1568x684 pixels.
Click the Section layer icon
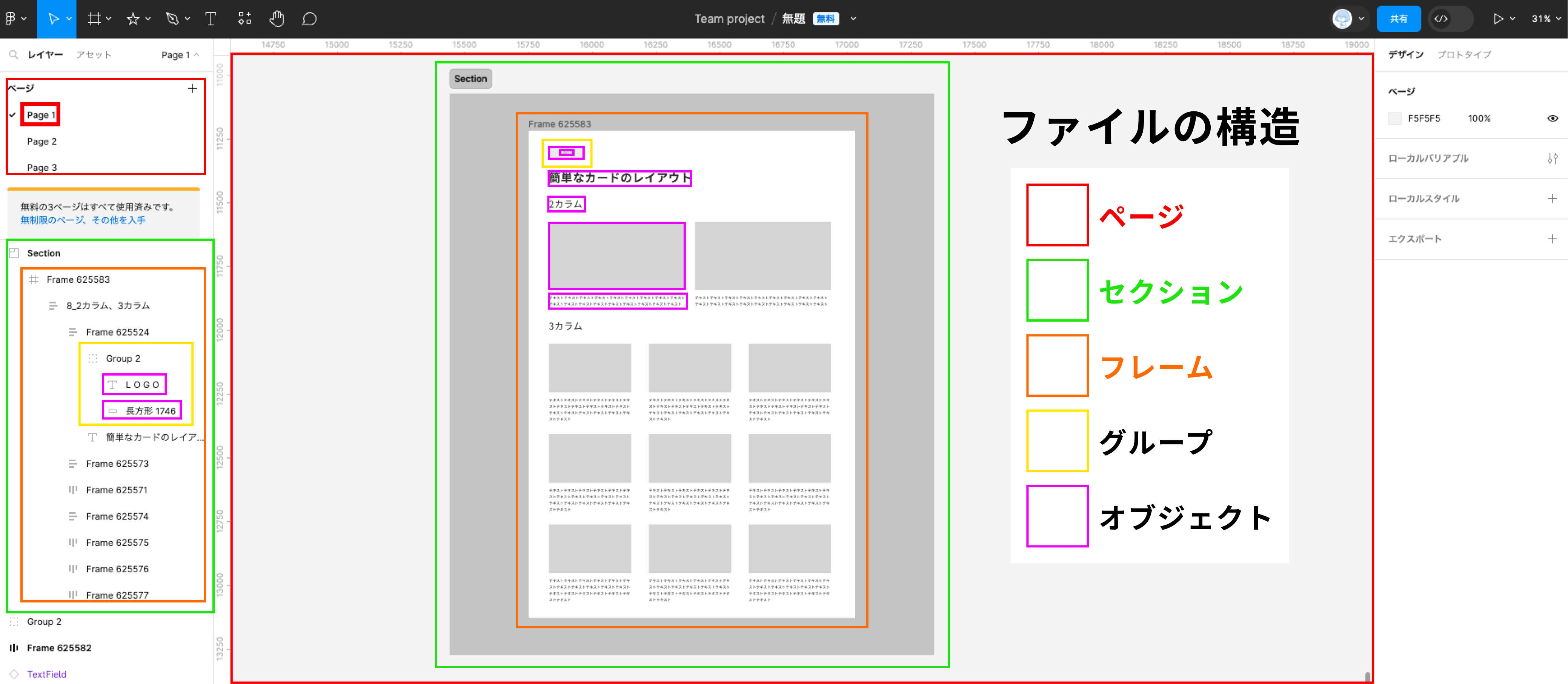click(14, 253)
